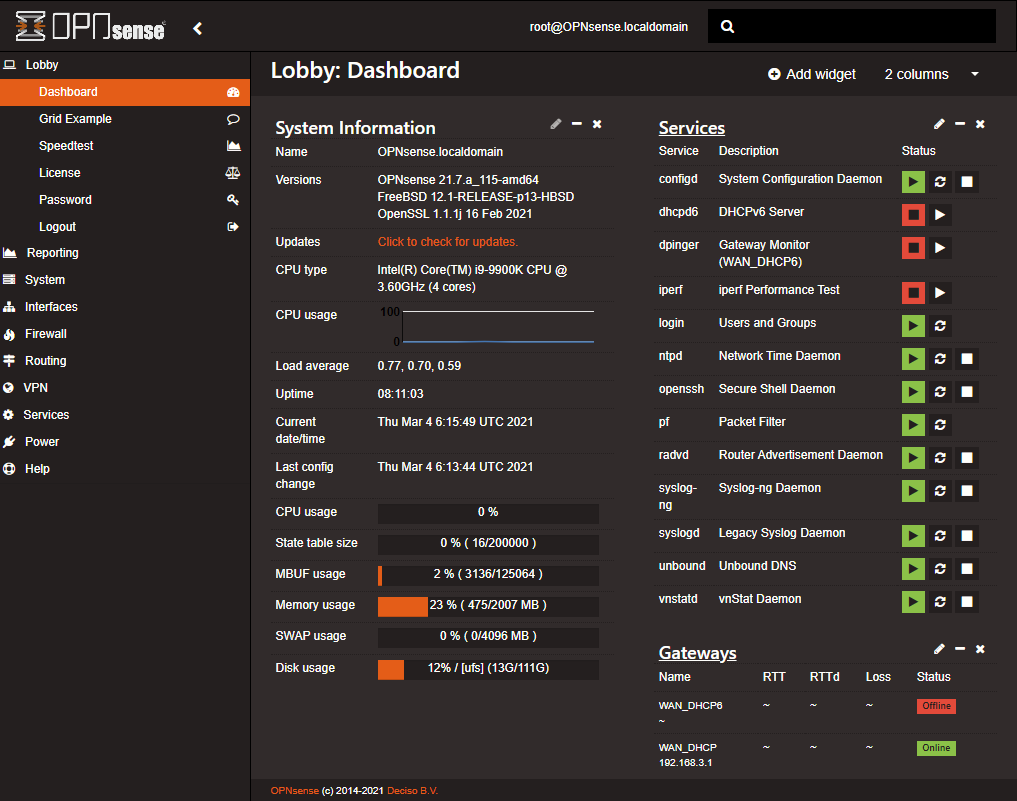Start the iperf Performance Test service
Screen dimensions: 1017x801
[940, 293]
